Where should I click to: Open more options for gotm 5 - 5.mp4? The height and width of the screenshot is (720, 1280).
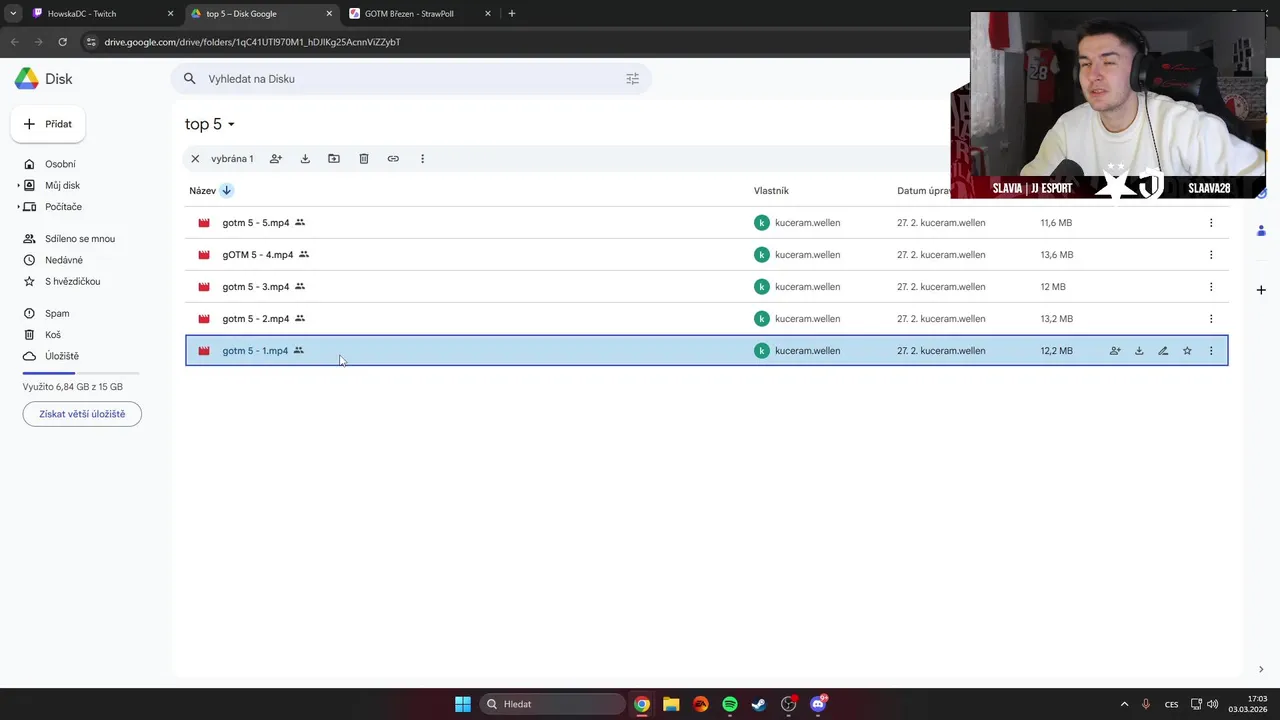point(1211,223)
